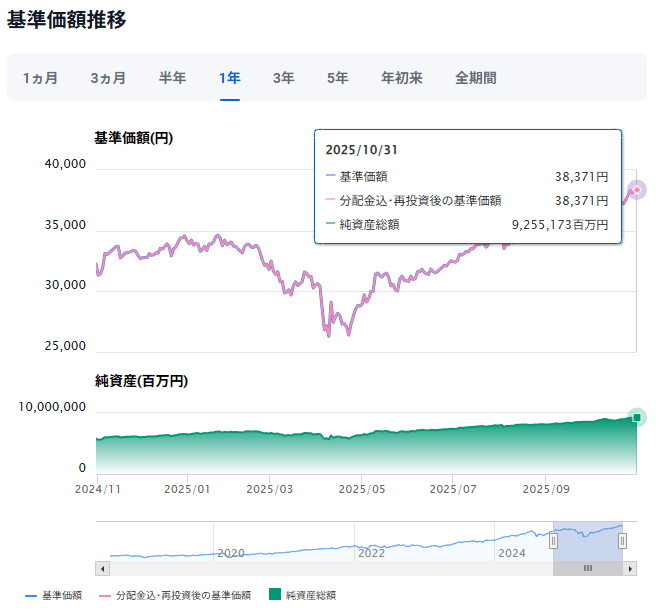Show the 年初来 year-to-date period
The width and height of the screenshot is (667, 613).
[x=402, y=78]
